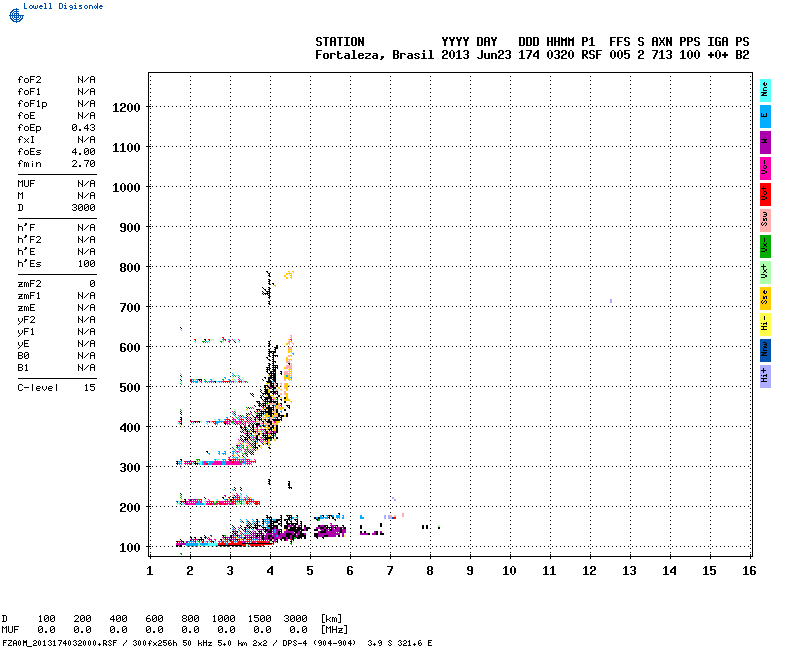Pick the red Vo+ legend swatch

[765, 194]
